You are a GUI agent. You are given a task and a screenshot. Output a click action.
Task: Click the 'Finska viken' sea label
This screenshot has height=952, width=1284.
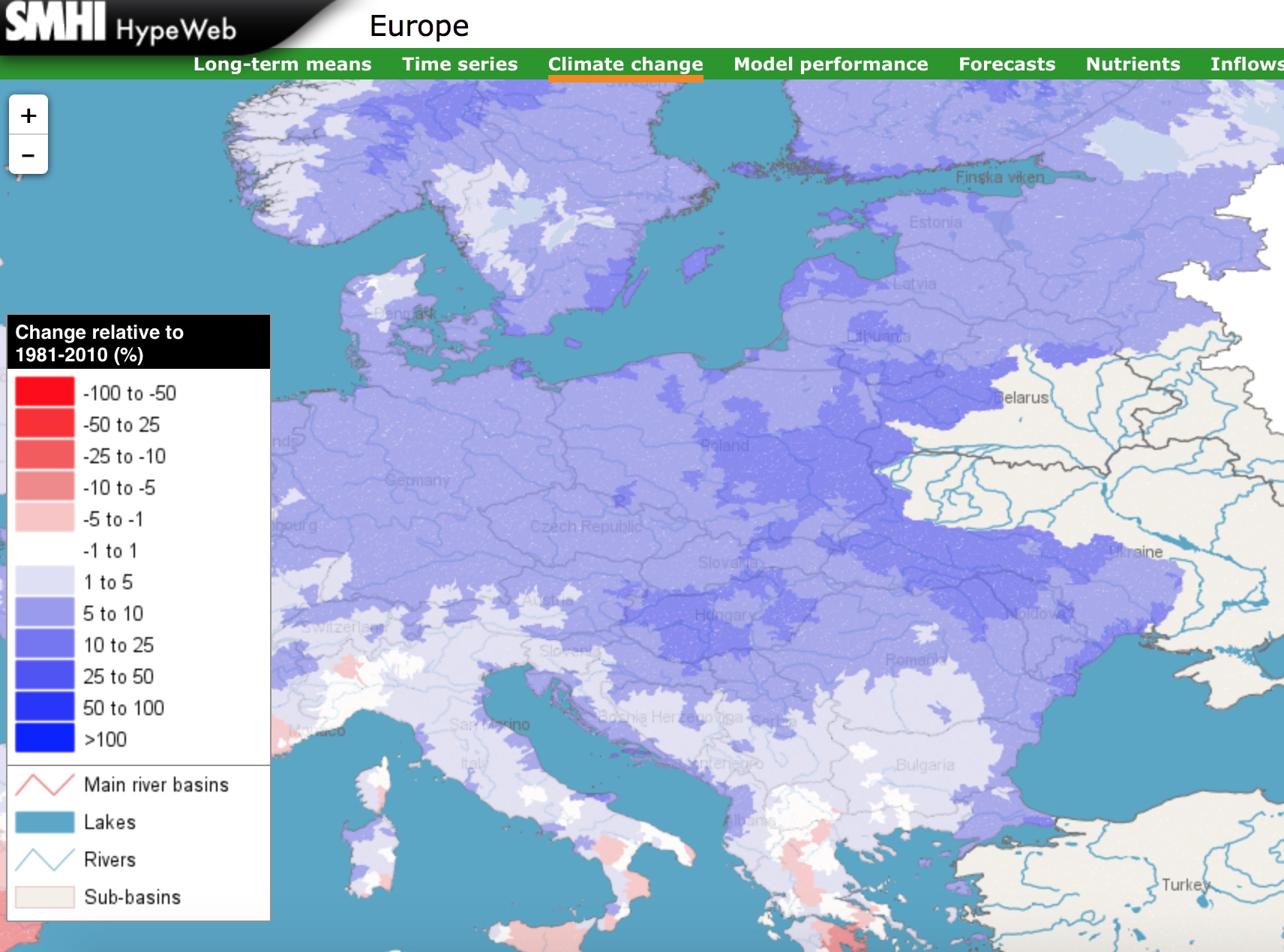point(1000,178)
